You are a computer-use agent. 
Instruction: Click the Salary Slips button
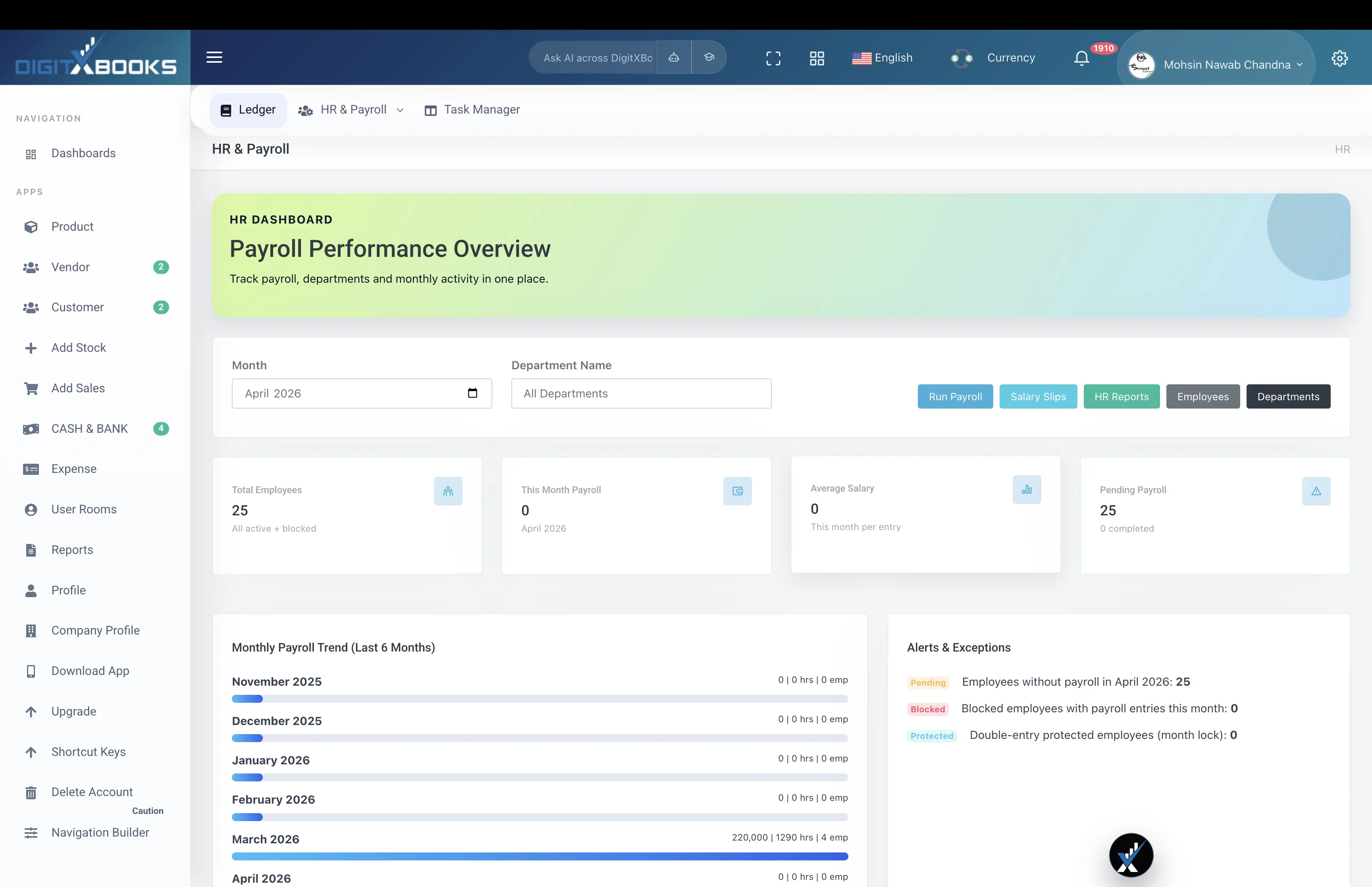tap(1037, 396)
